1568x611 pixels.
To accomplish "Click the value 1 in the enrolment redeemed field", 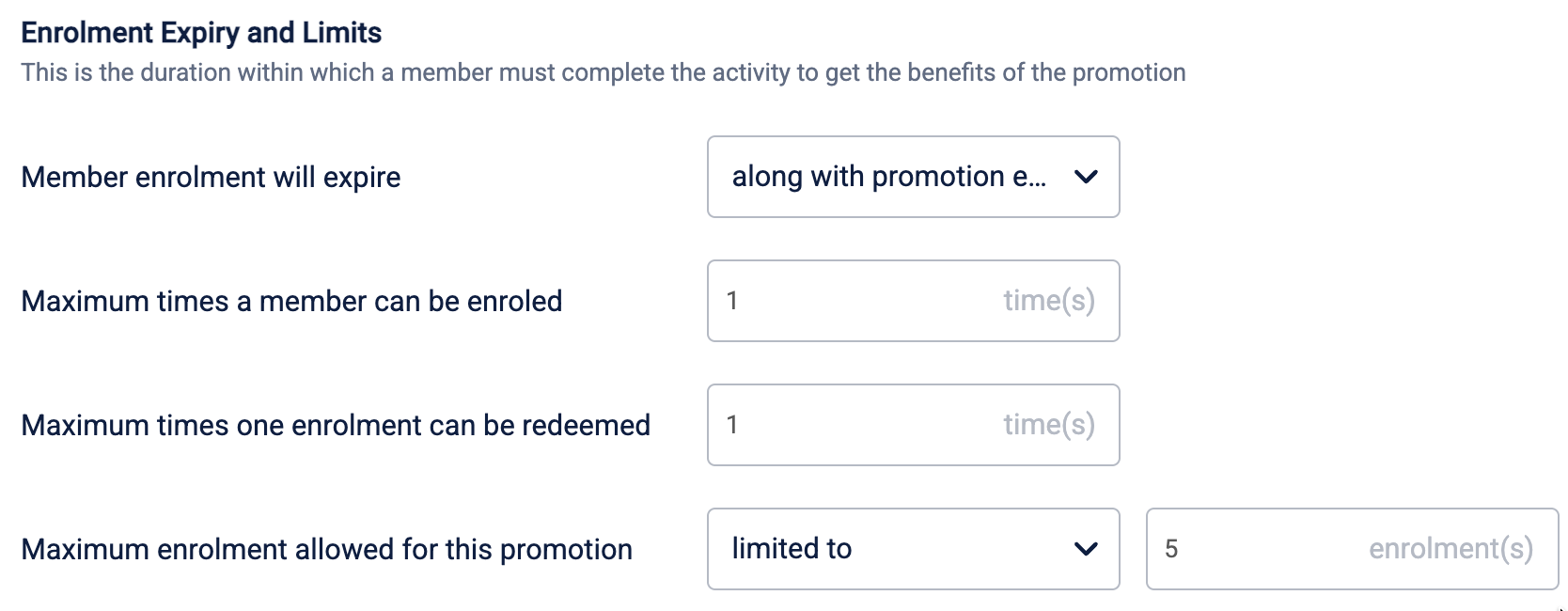I will [x=732, y=425].
